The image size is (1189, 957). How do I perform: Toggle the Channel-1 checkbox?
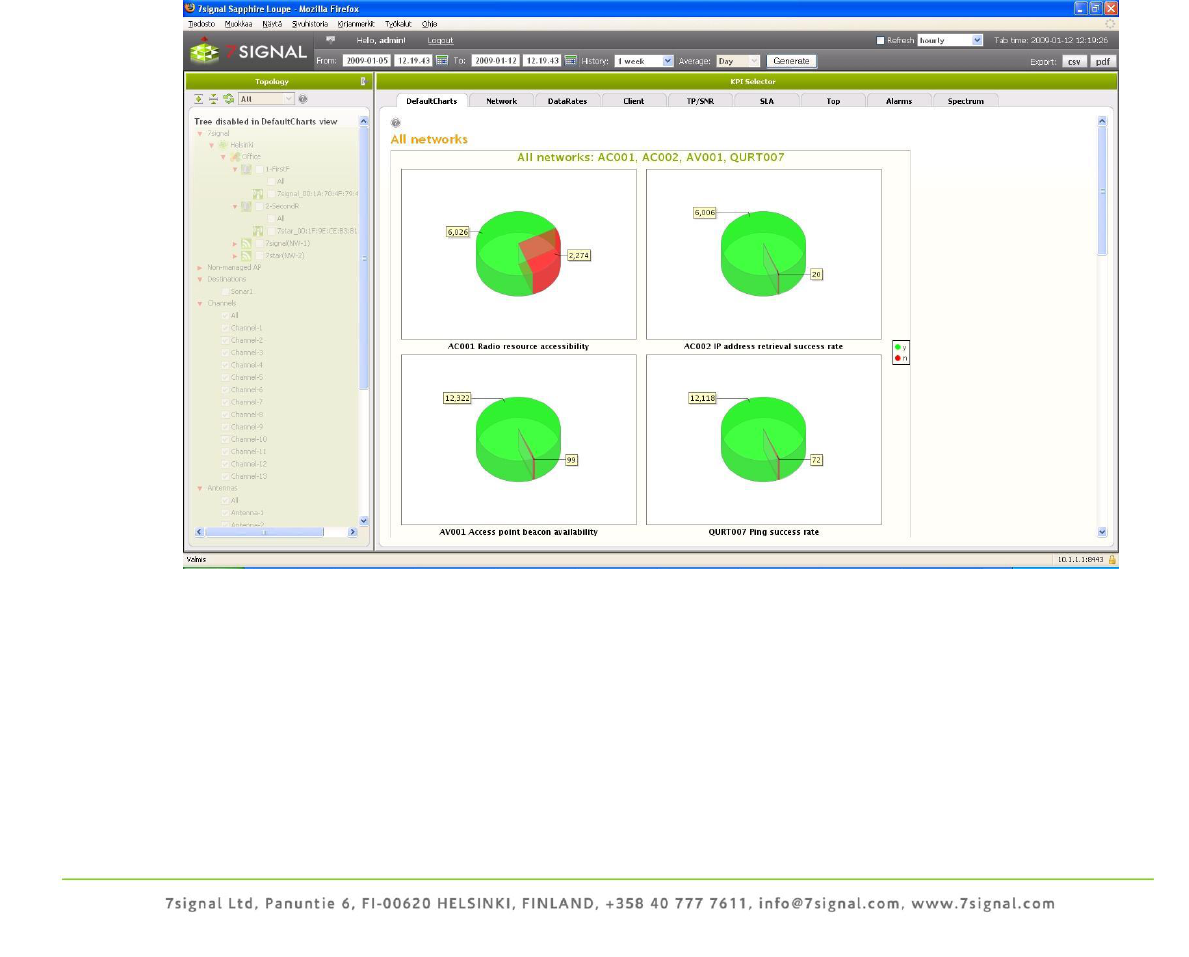click(x=224, y=328)
